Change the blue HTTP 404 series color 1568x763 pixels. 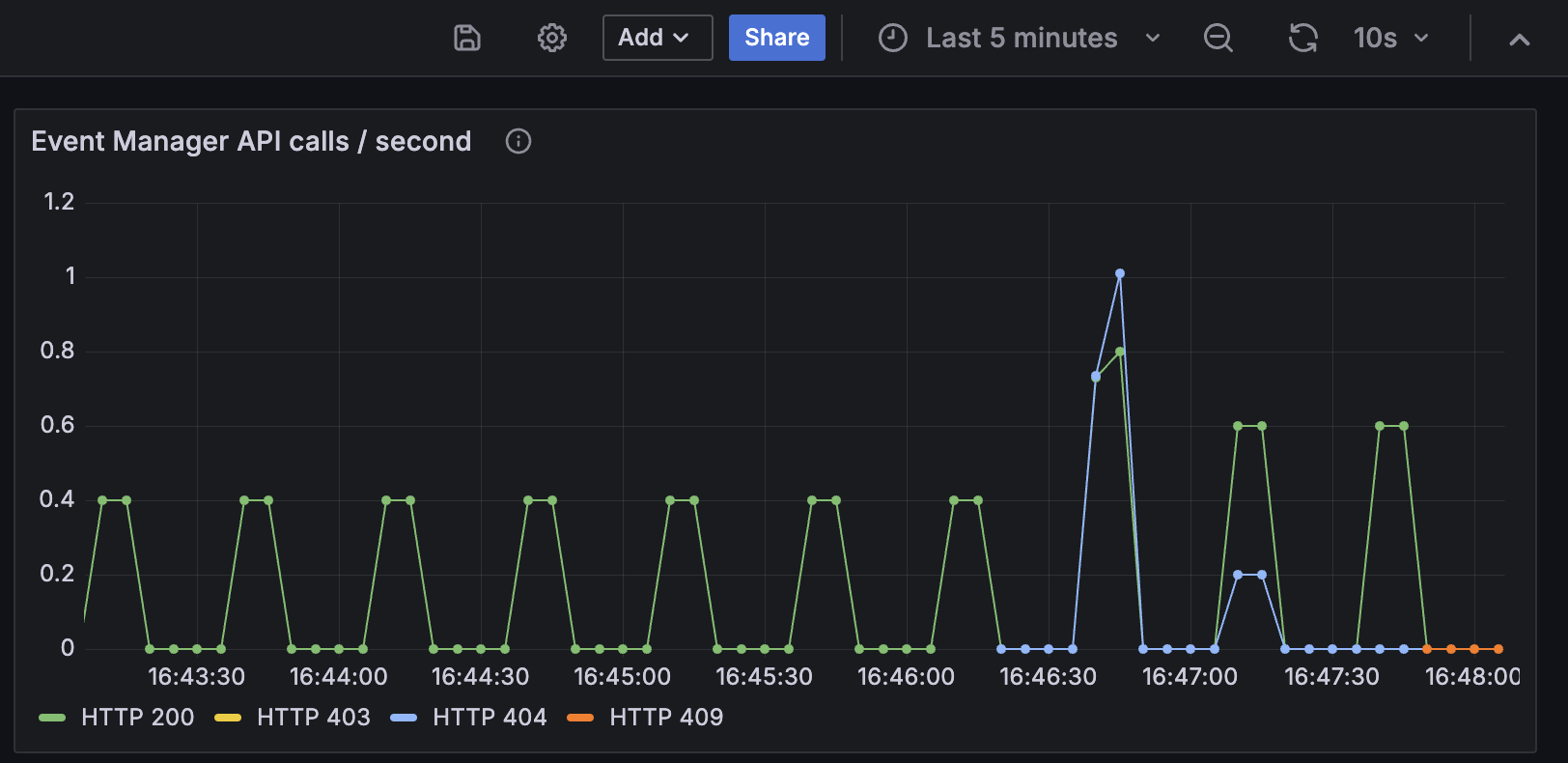tap(404, 718)
